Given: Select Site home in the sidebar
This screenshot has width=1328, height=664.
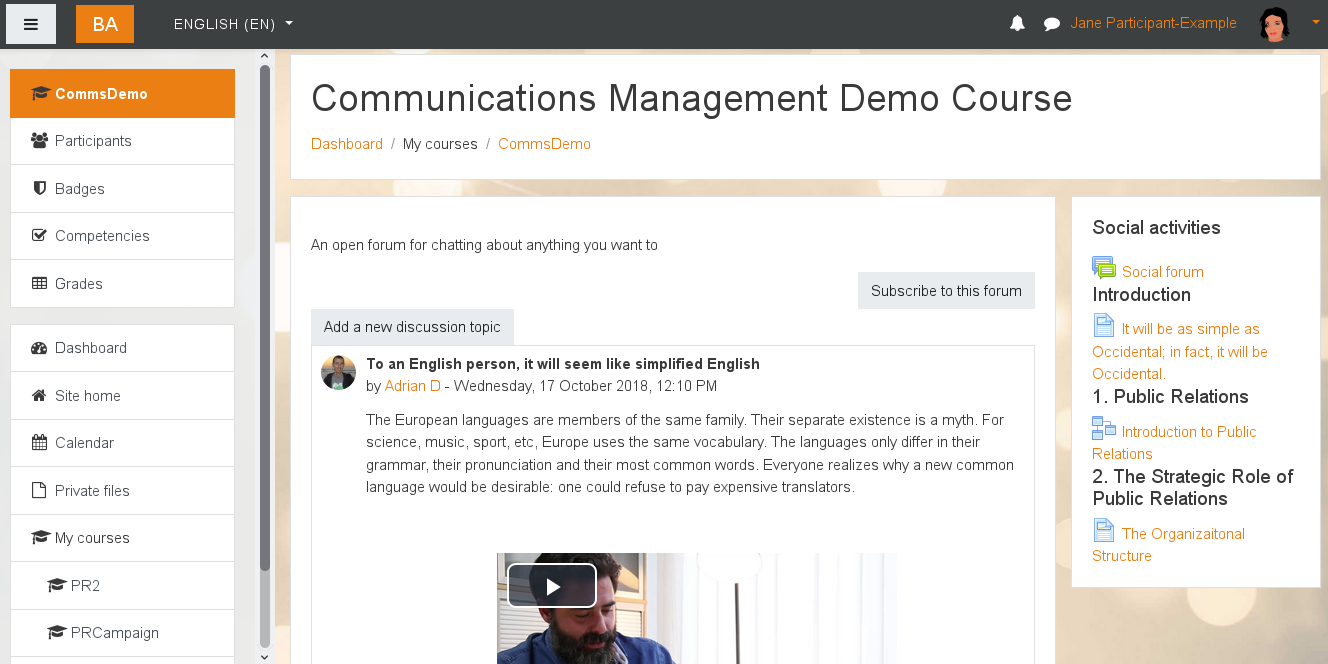Looking at the screenshot, I should click(x=90, y=395).
